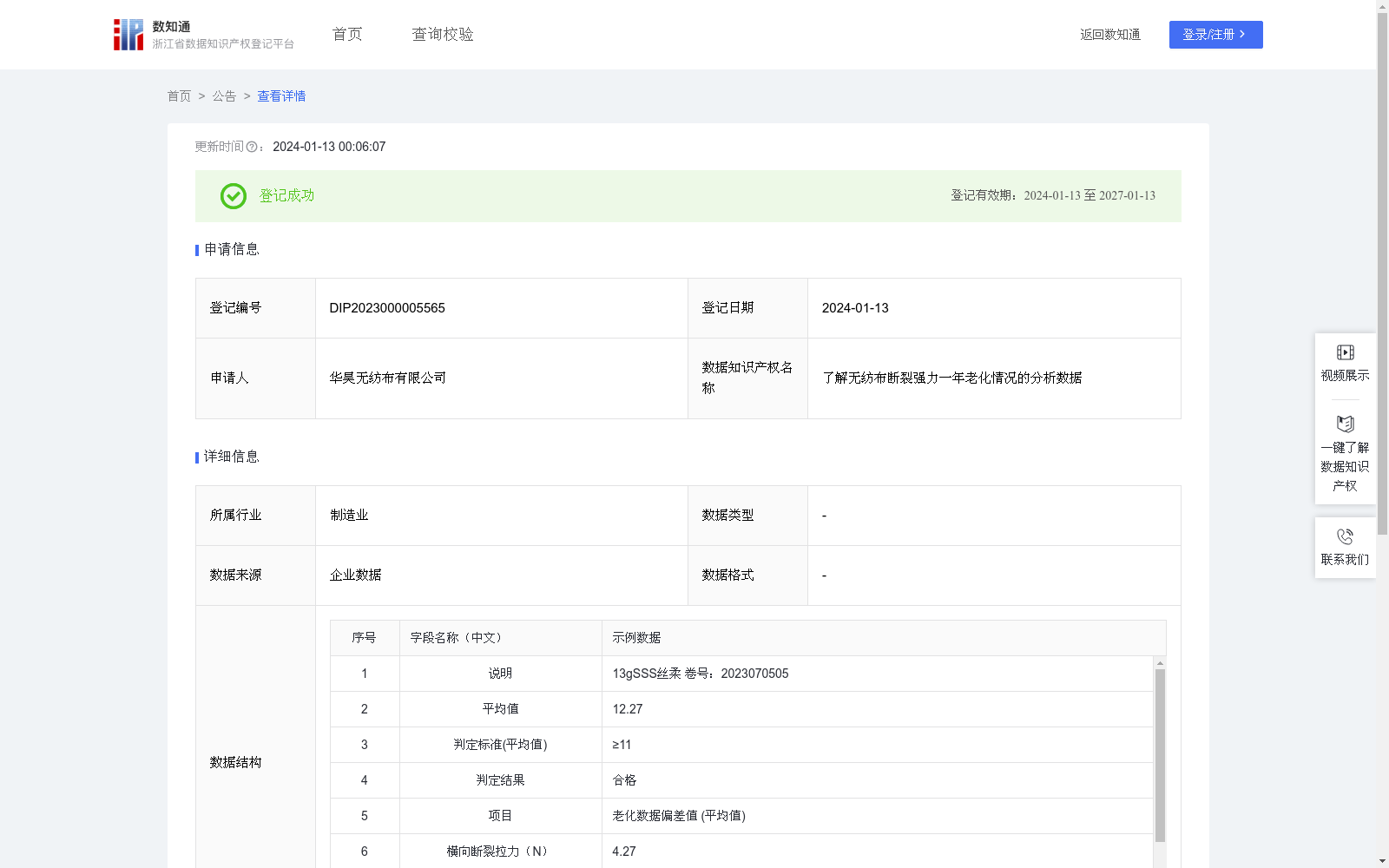Select the registration date 2024-01-13 cell

(x=994, y=308)
